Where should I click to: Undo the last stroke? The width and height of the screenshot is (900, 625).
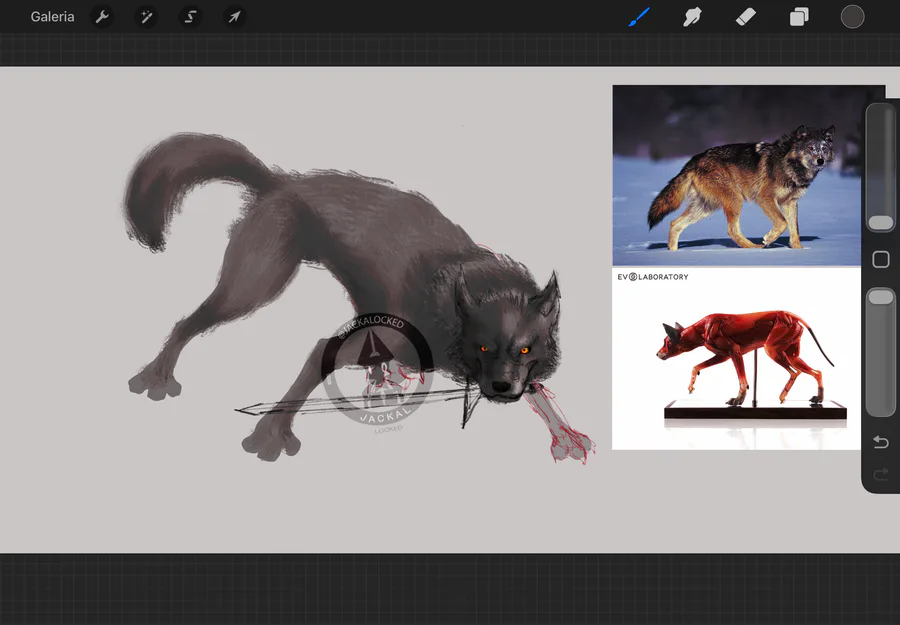click(x=881, y=442)
